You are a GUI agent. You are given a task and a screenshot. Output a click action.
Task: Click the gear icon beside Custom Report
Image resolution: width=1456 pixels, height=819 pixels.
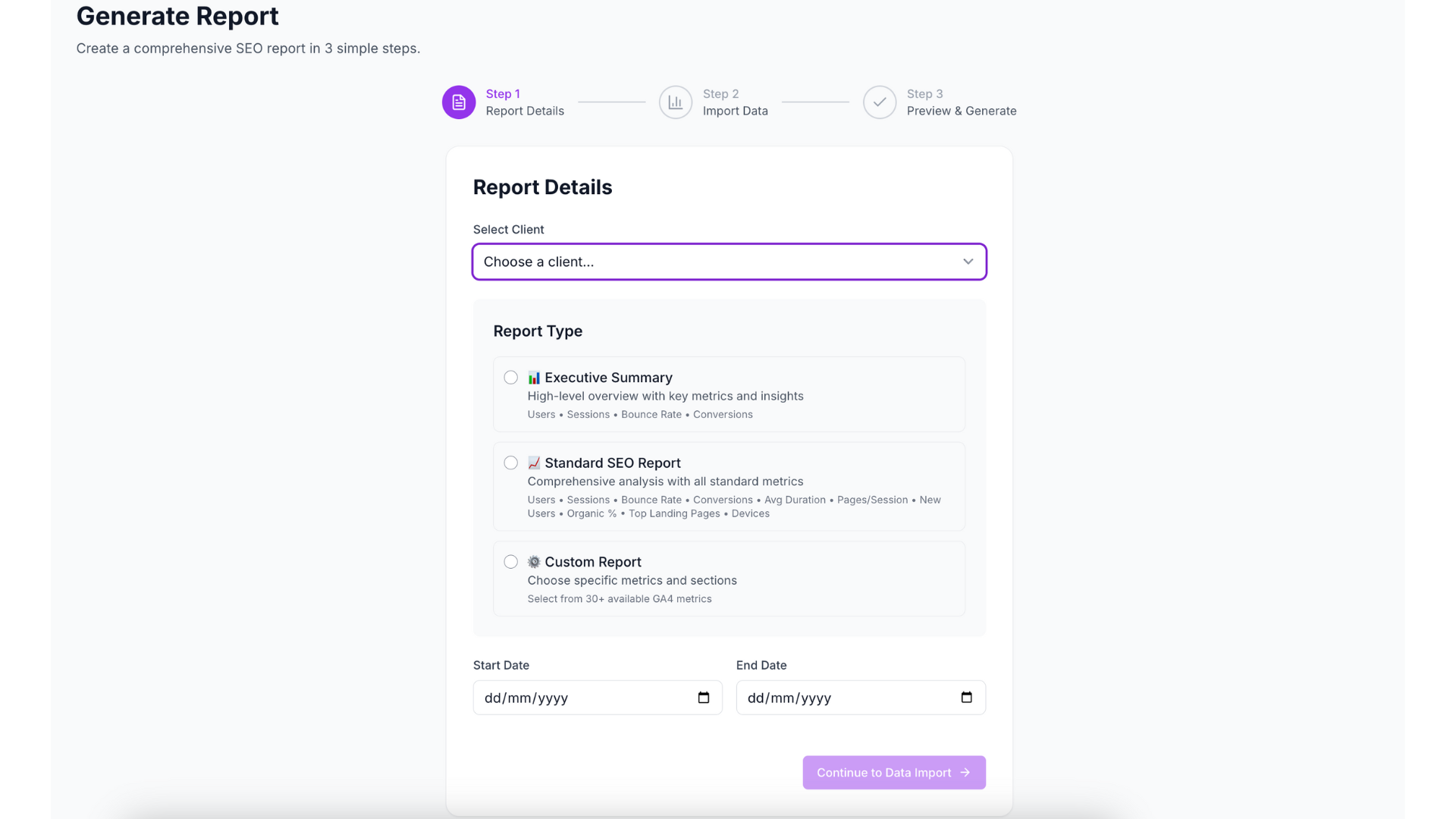pyautogui.click(x=533, y=561)
